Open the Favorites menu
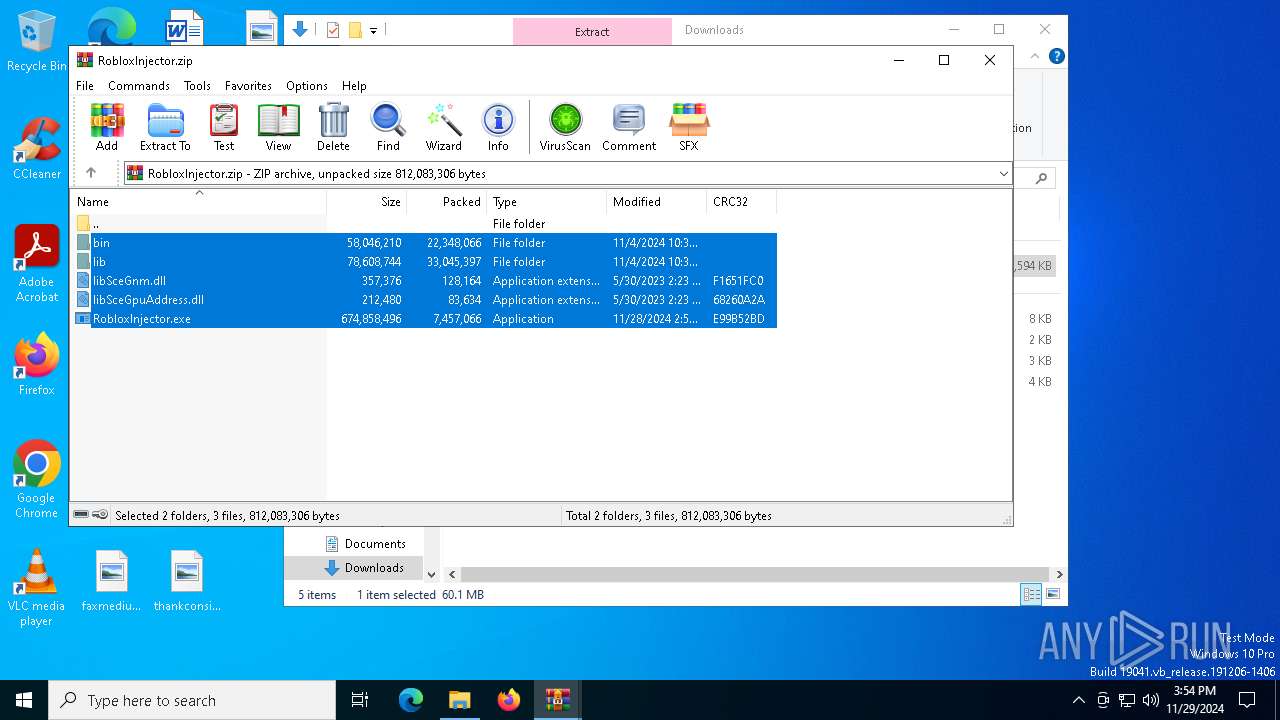Viewport: 1280px width, 720px height. click(x=248, y=86)
